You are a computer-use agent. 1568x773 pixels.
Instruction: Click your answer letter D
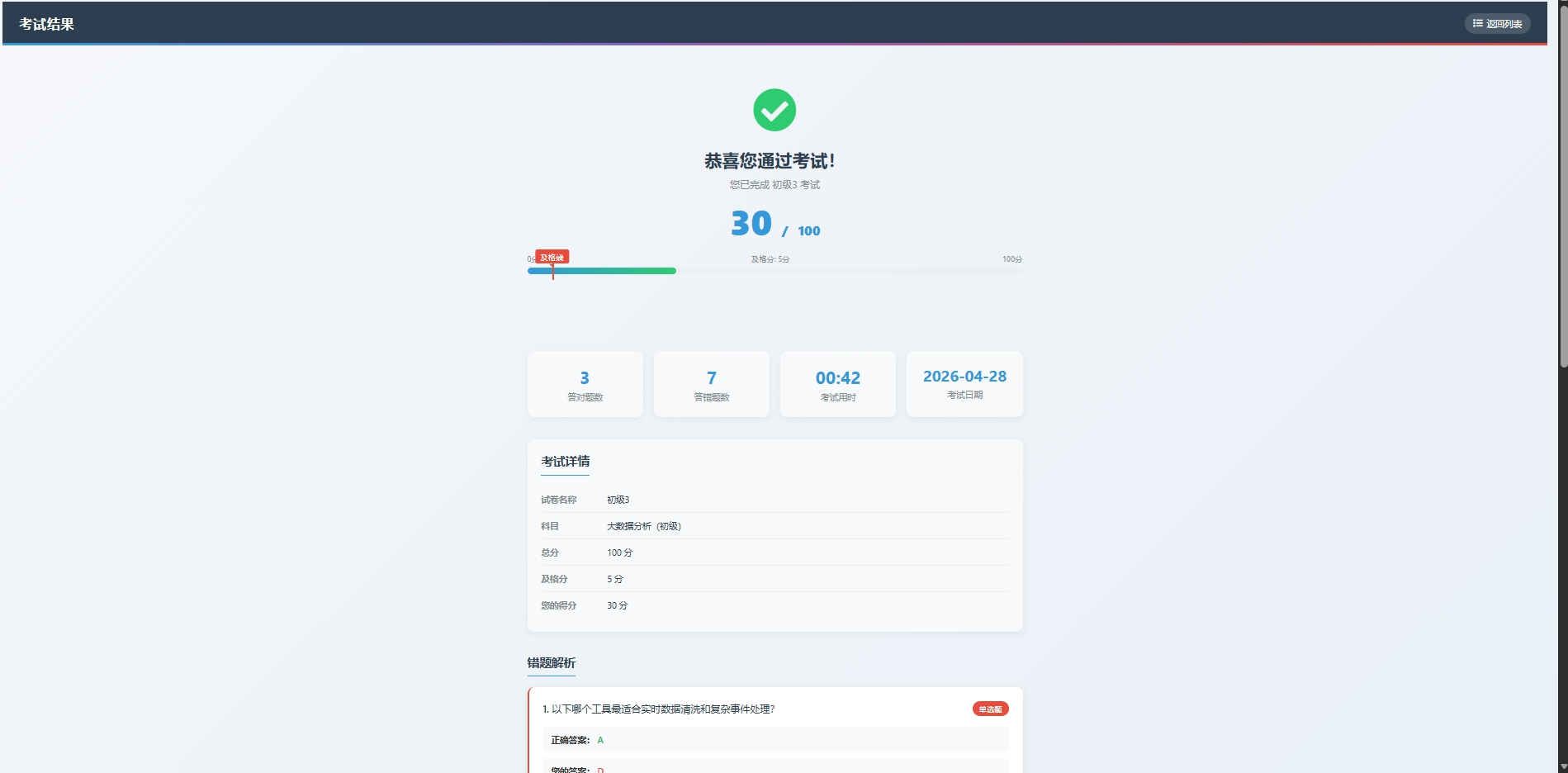600,769
